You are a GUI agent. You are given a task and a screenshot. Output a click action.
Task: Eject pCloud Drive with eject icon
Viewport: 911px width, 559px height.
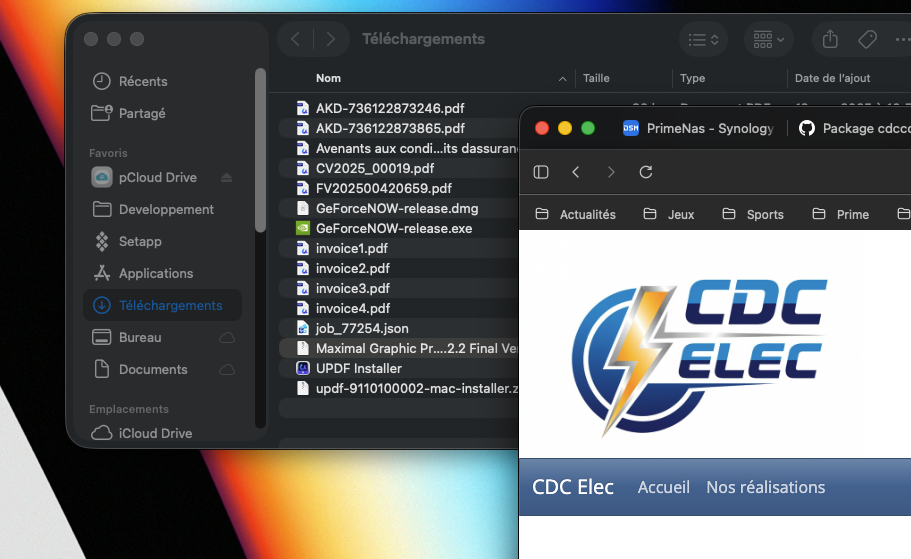(x=226, y=178)
